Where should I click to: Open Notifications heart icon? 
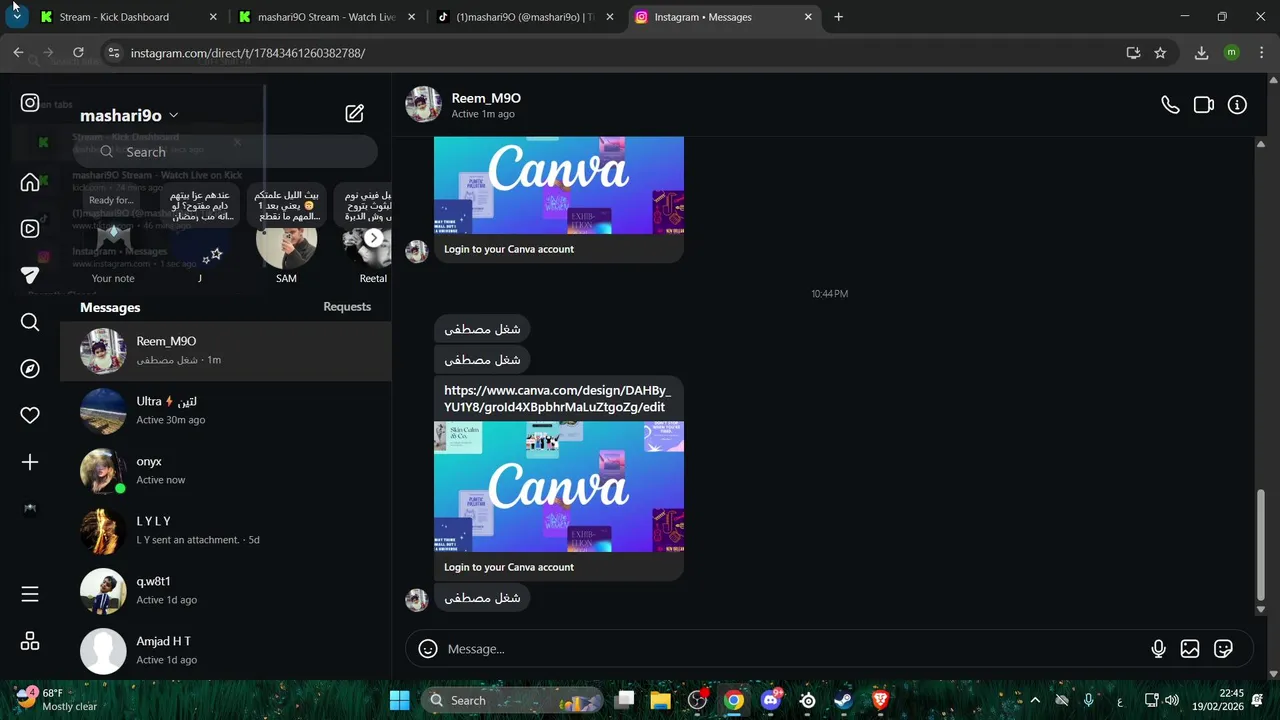(x=30, y=415)
